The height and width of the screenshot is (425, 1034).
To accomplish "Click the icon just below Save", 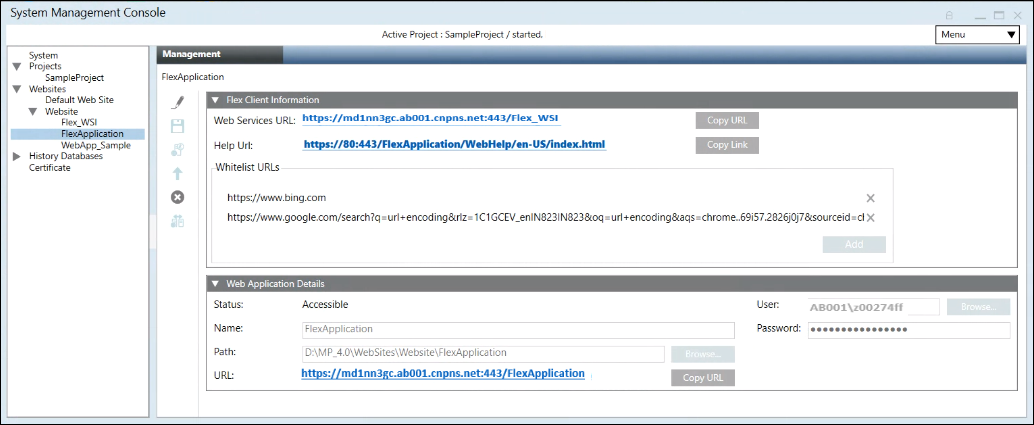I will coord(178,150).
